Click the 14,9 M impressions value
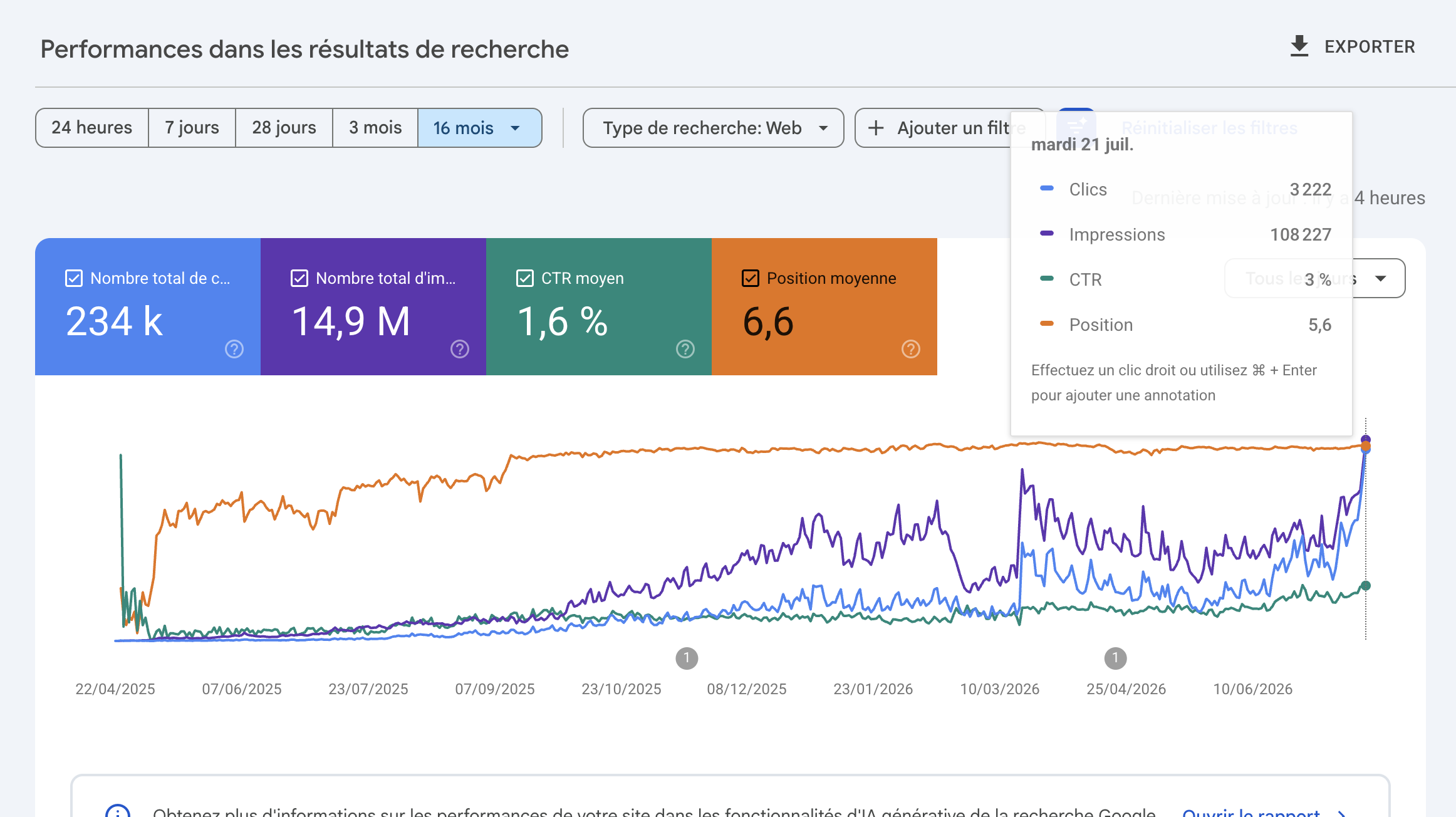This screenshot has height=817, width=1456. pyautogui.click(x=351, y=322)
